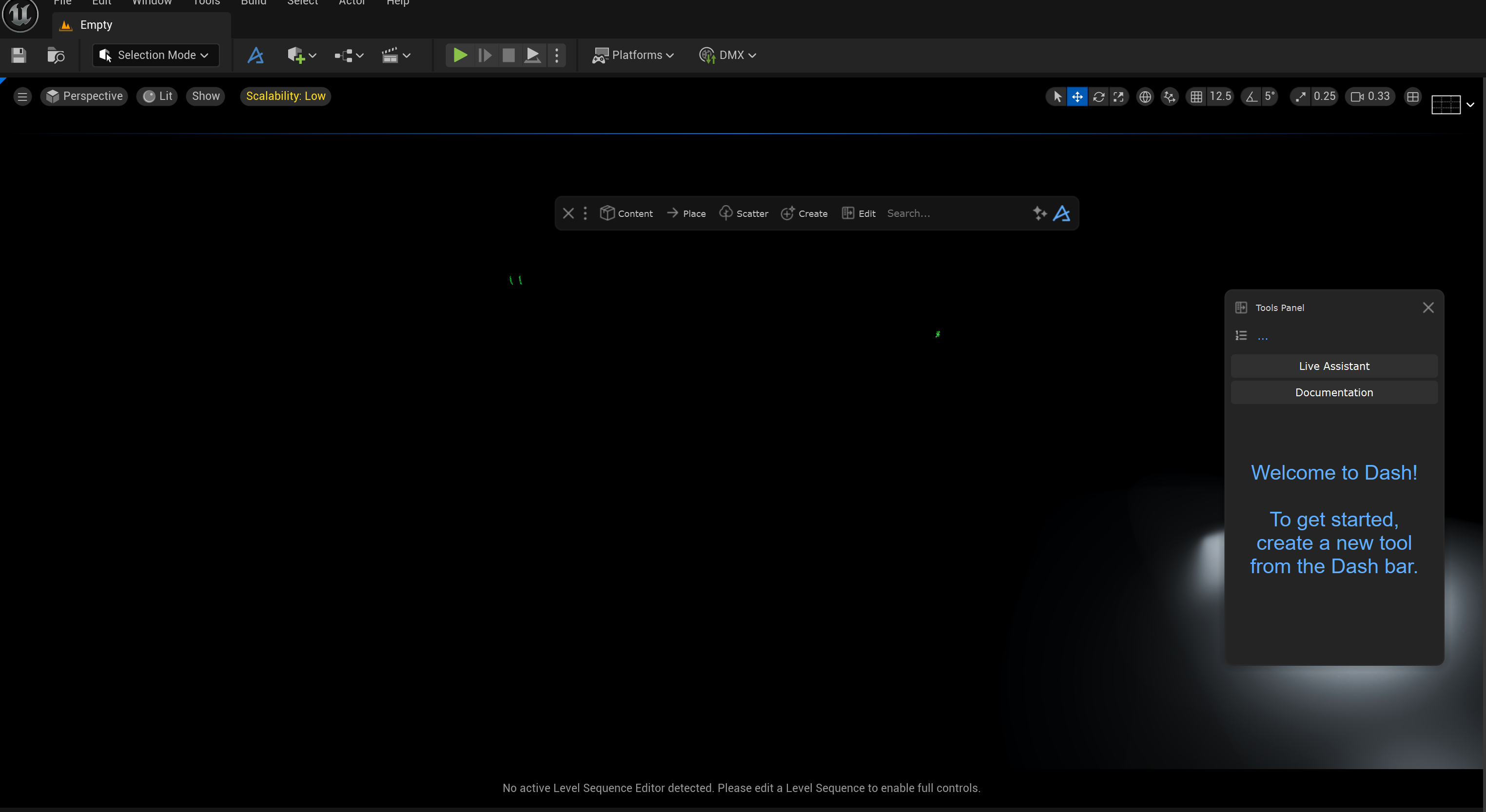Open the DMX dropdown
The image size is (1486, 812).
coord(727,56)
